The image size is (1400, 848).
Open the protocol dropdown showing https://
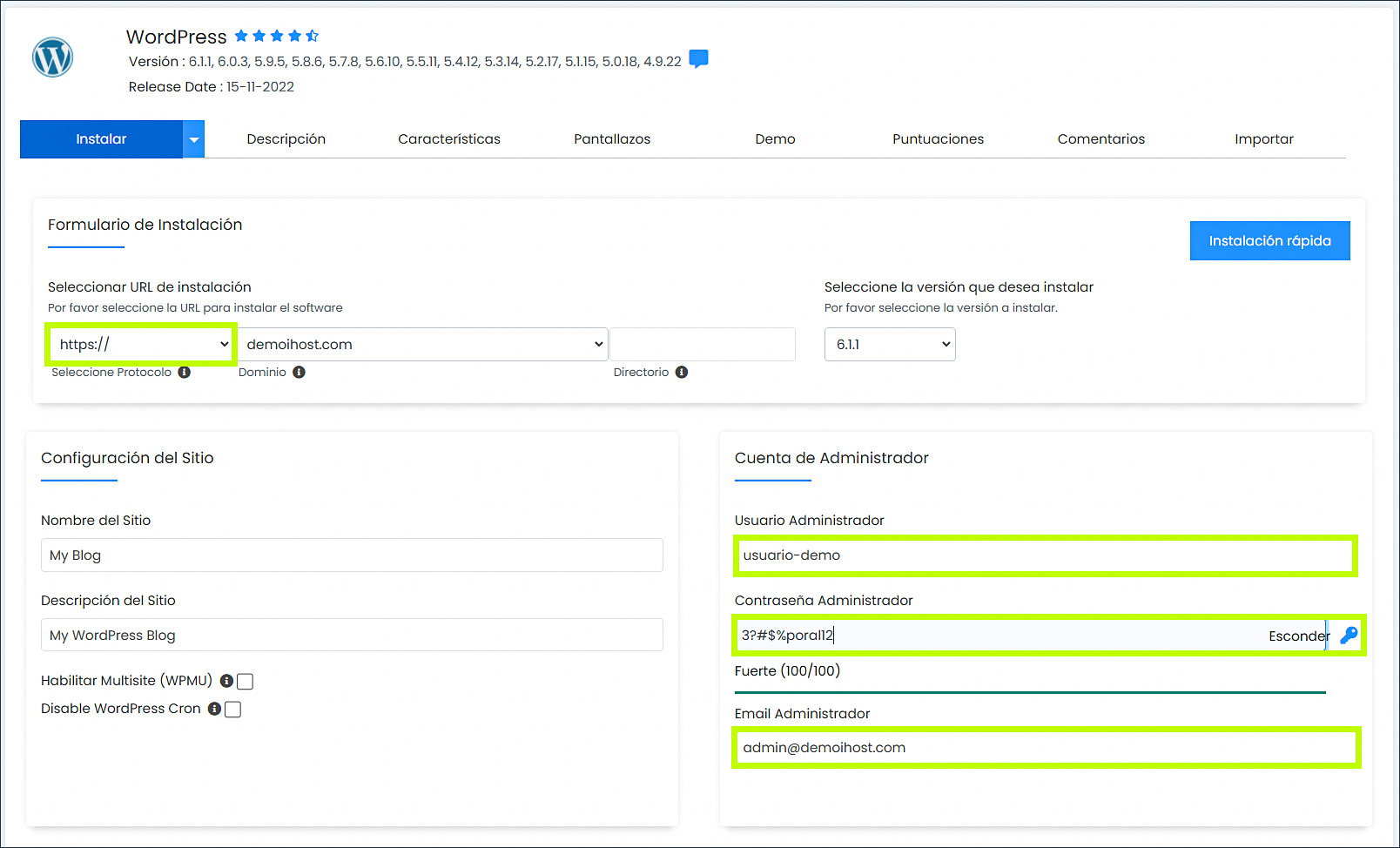pos(140,344)
